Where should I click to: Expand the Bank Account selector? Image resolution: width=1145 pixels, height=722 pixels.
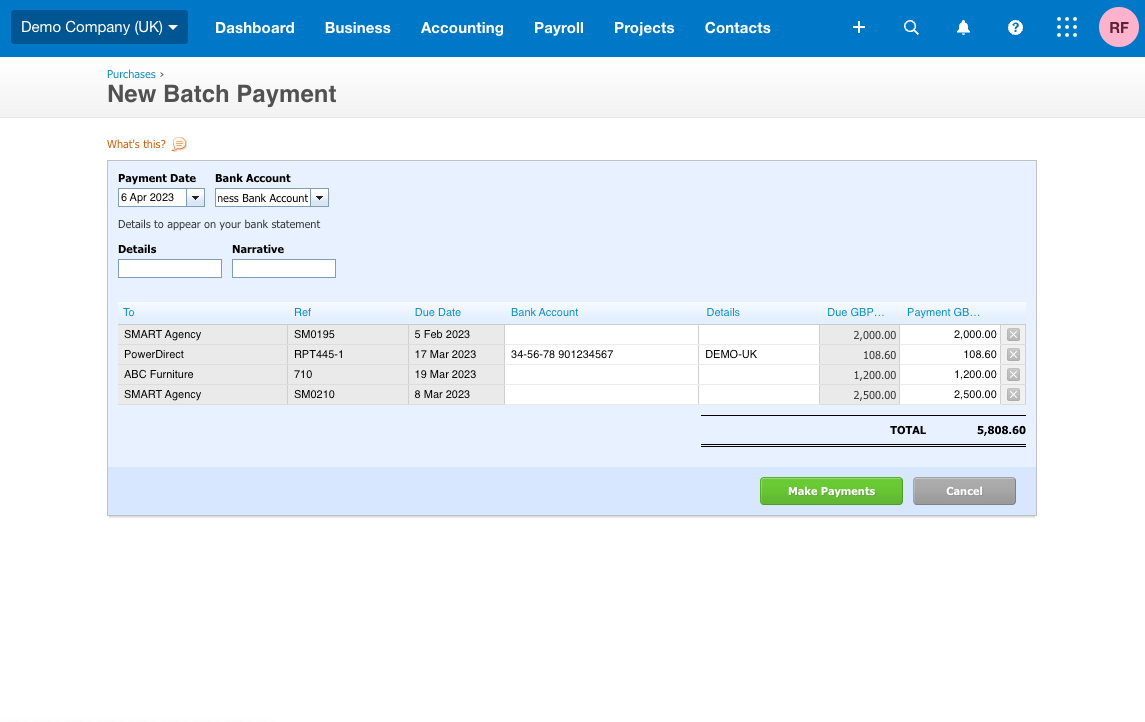point(319,197)
